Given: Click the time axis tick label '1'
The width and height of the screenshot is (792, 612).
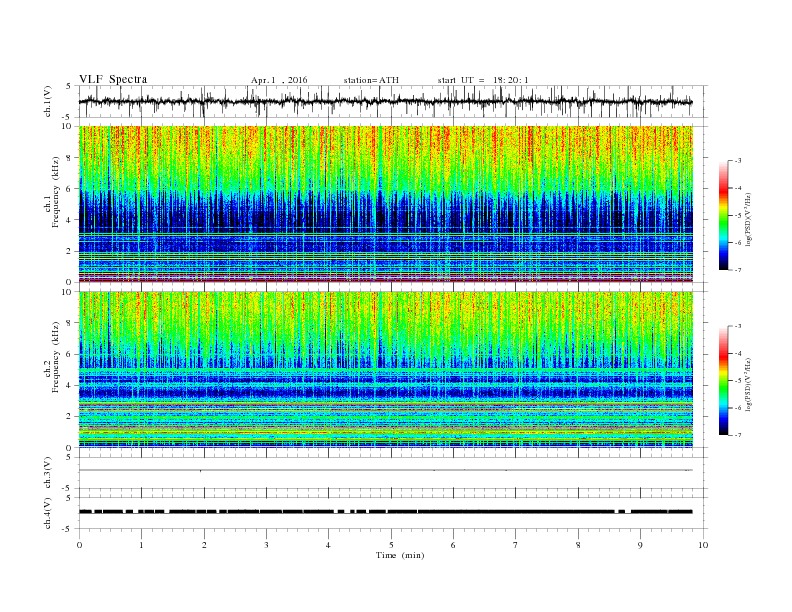Looking at the screenshot, I should point(141,545).
